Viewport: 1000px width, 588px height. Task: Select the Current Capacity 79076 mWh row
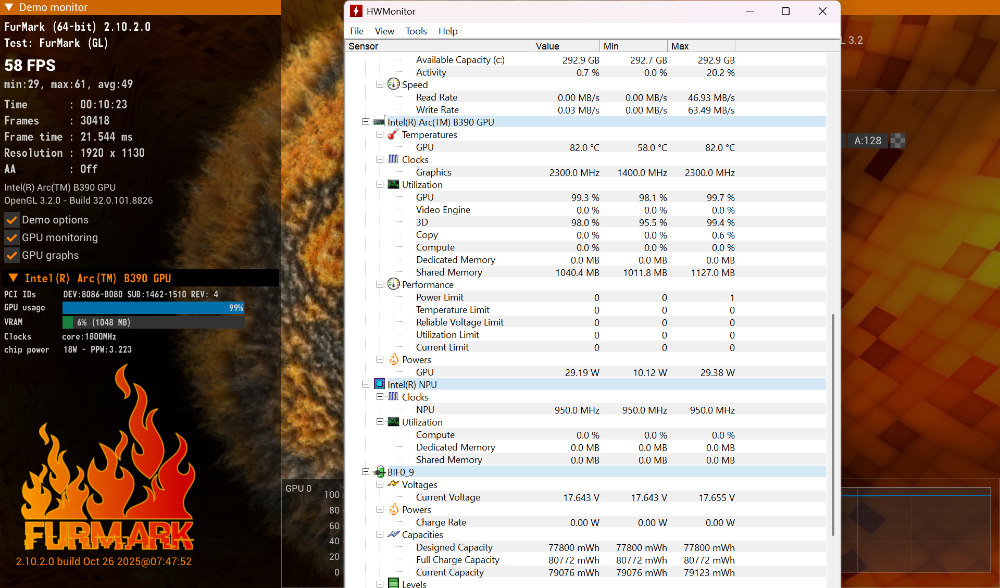(x=585, y=572)
